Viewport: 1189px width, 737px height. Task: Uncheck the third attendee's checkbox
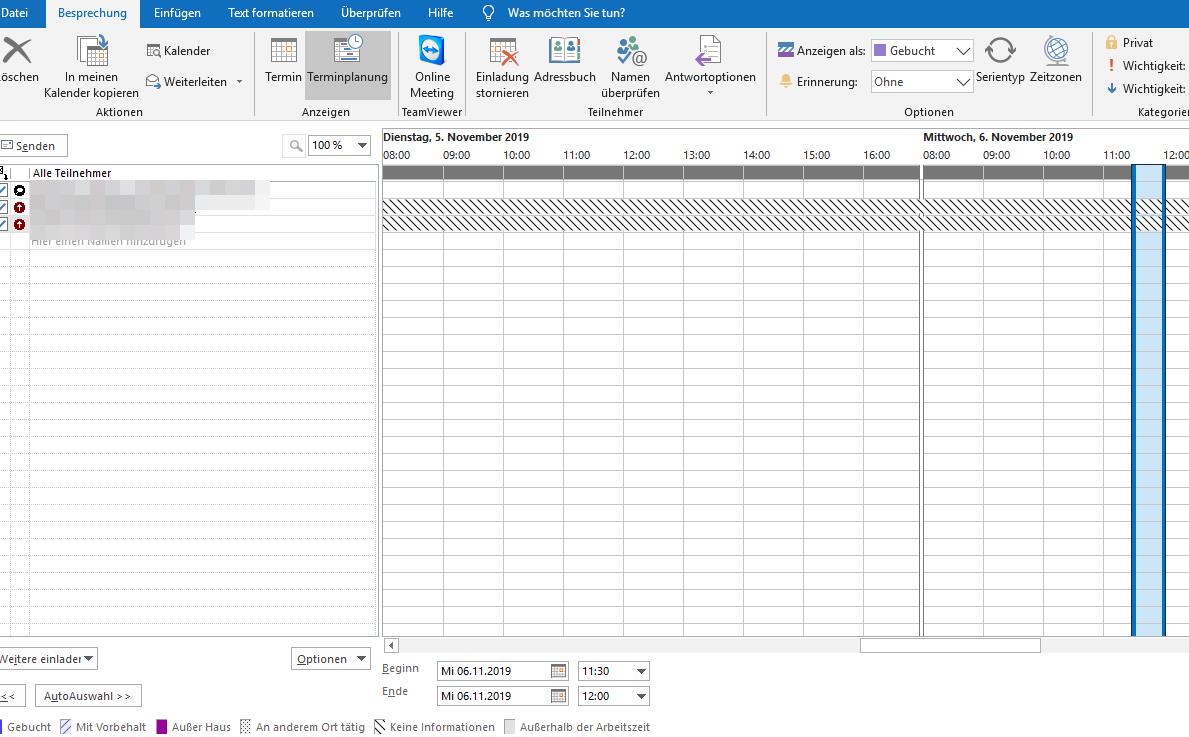pos(3,224)
